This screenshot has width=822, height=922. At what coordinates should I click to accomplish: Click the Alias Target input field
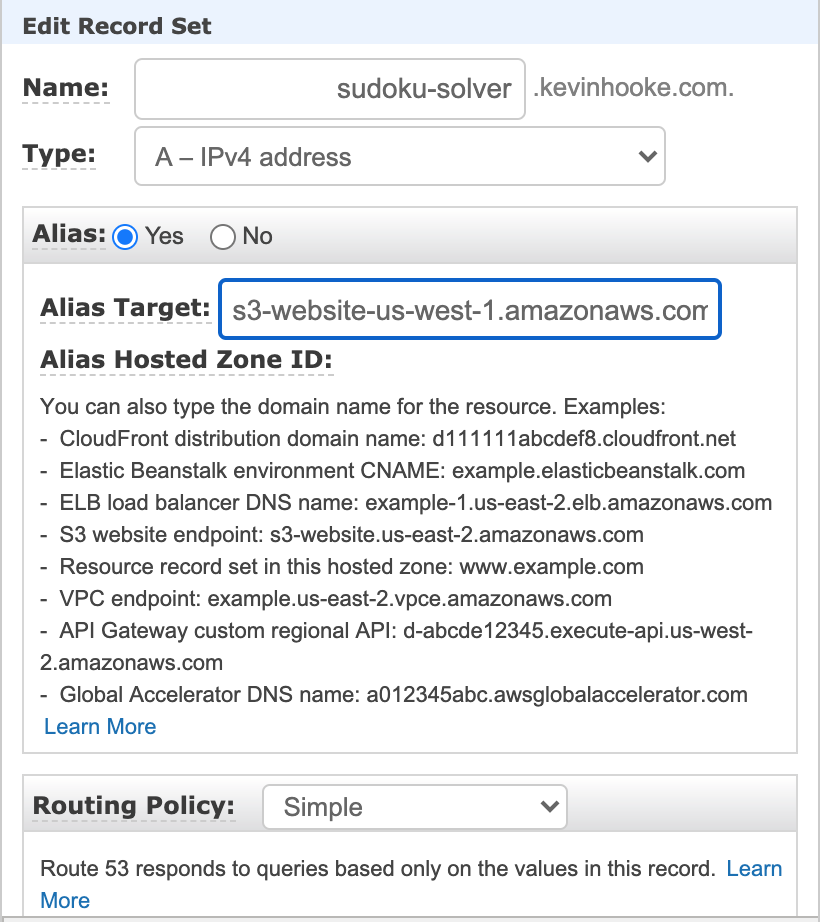pyautogui.click(x=470, y=309)
